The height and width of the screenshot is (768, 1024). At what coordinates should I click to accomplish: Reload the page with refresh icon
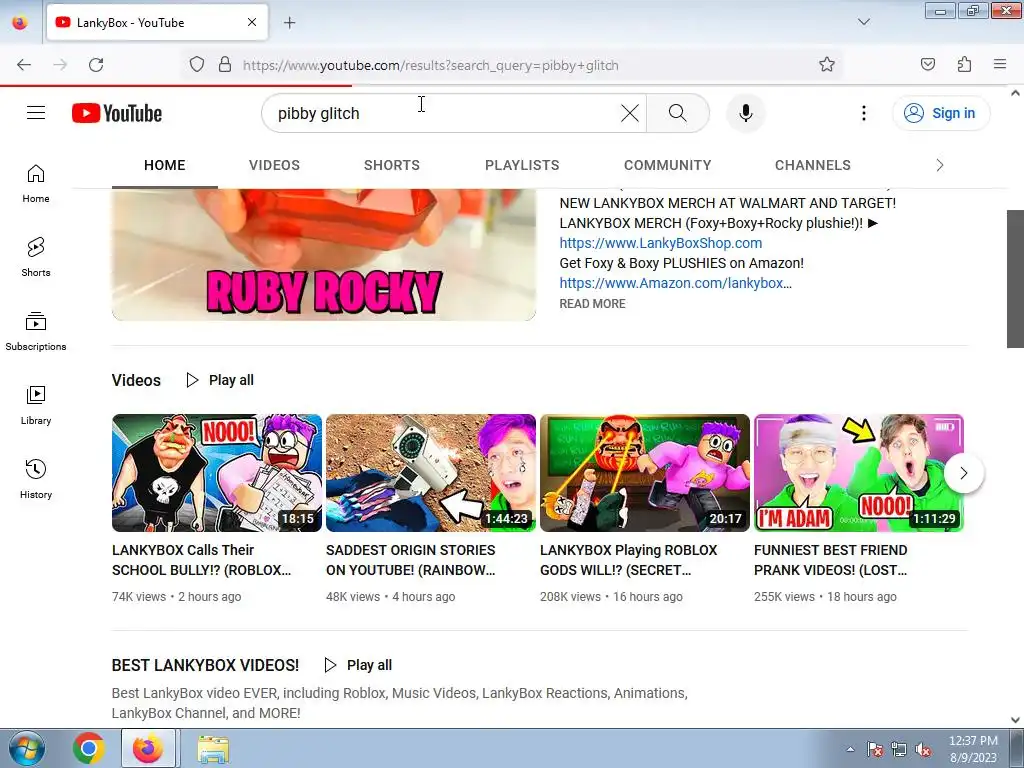click(x=96, y=65)
